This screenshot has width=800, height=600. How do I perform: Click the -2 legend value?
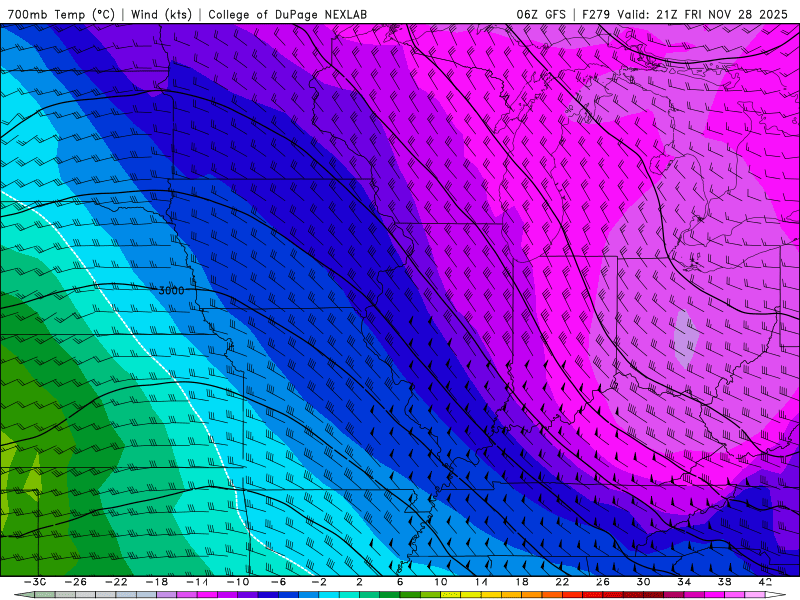319,582
